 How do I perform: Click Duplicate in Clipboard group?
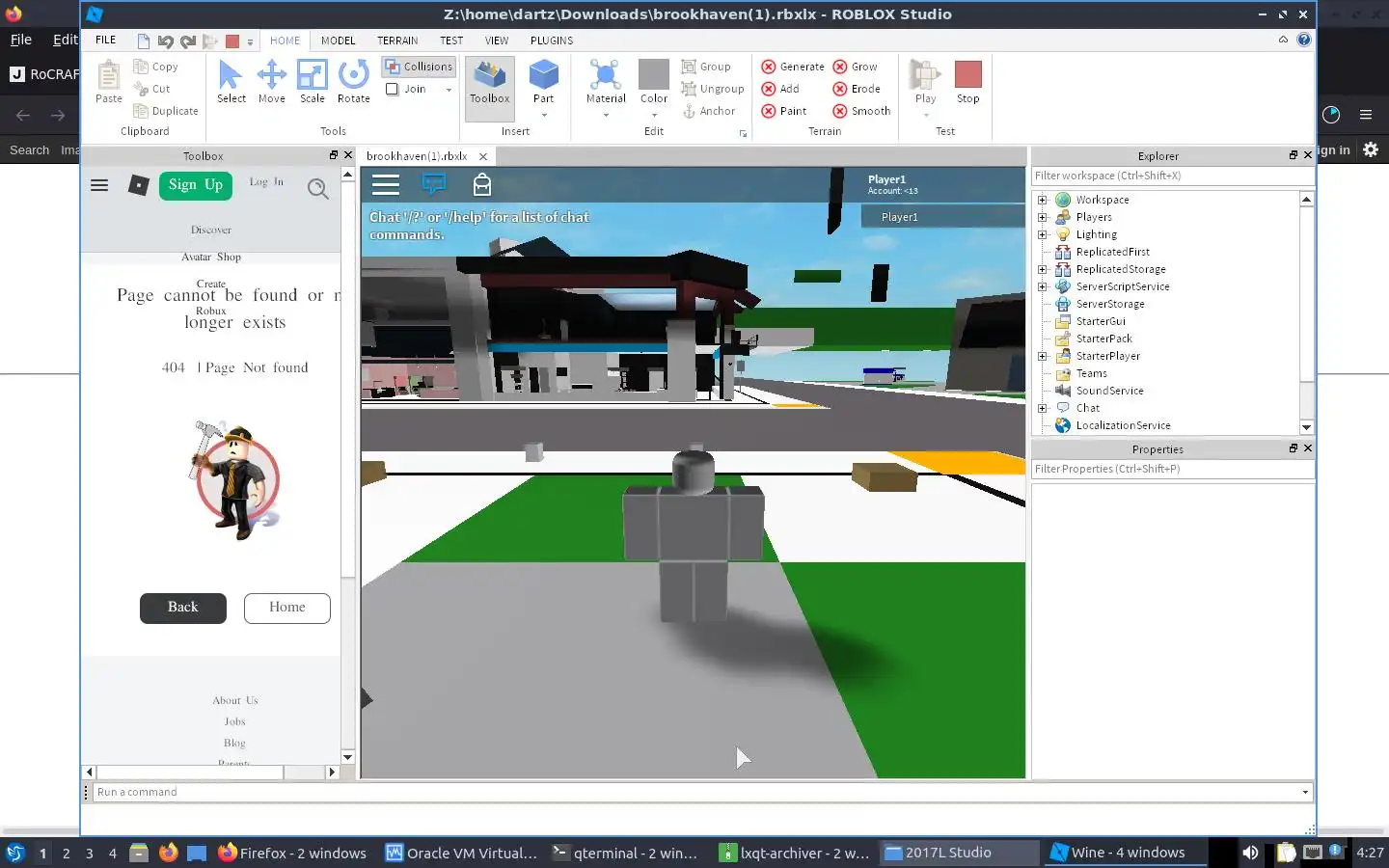click(166, 111)
